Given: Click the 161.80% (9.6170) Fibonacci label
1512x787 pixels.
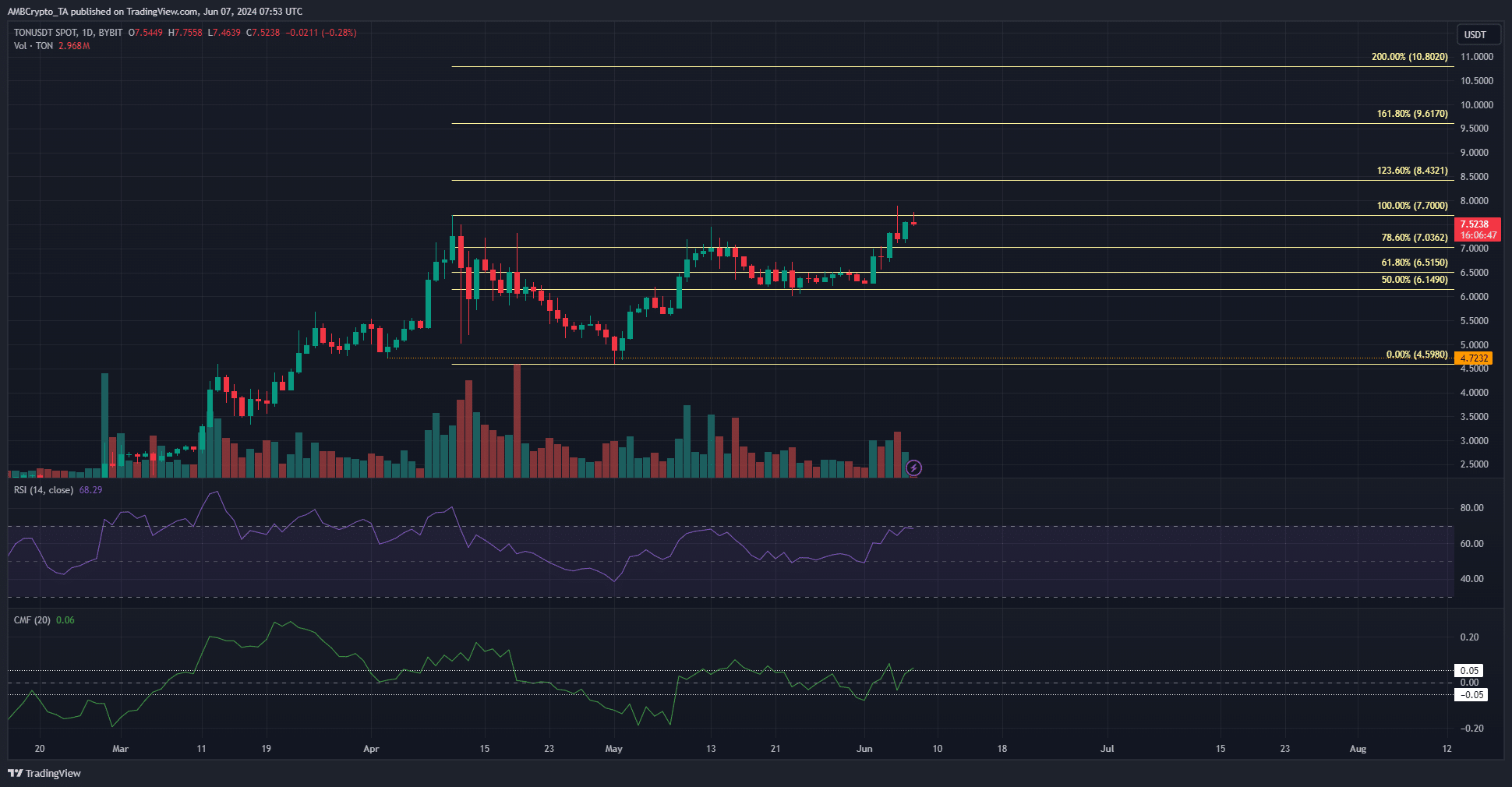Looking at the screenshot, I should tap(1412, 114).
